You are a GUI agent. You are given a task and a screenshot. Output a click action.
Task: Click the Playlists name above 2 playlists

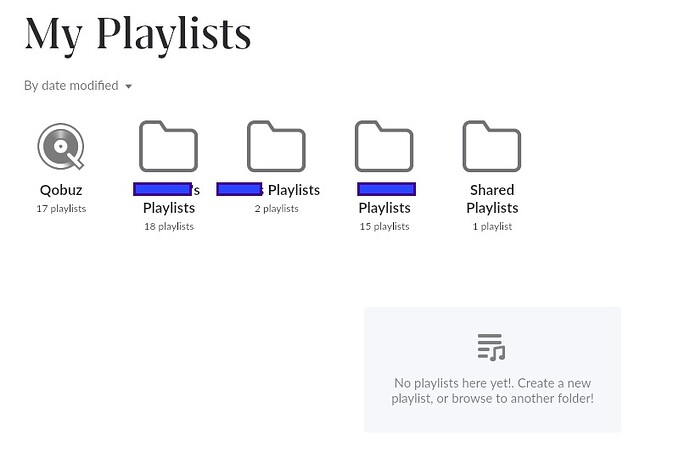tap(294, 190)
